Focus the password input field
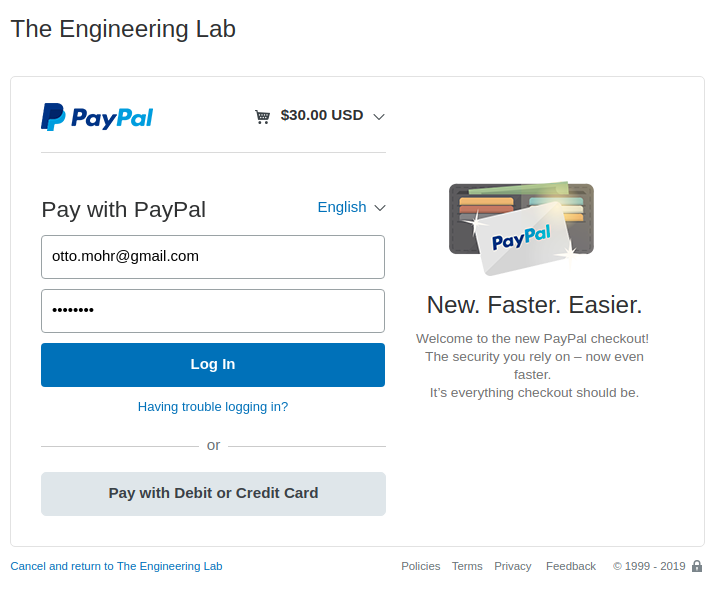The height and width of the screenshot is (591, 721). point(213,311)
